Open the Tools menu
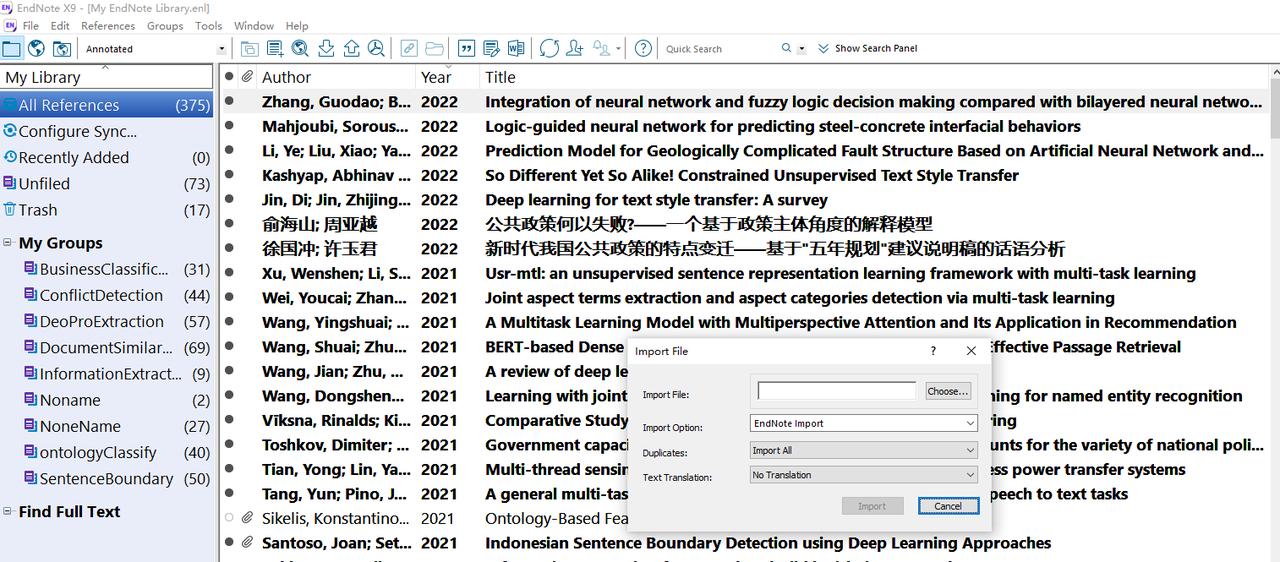The height and width of the screenshot is (562, 1280). tap(209, 26)
